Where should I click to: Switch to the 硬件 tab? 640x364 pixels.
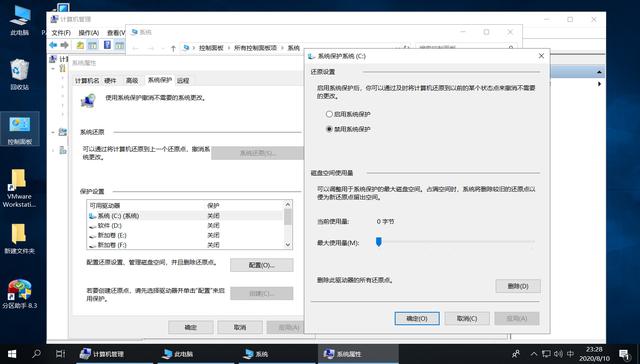(x=110, y=81)
